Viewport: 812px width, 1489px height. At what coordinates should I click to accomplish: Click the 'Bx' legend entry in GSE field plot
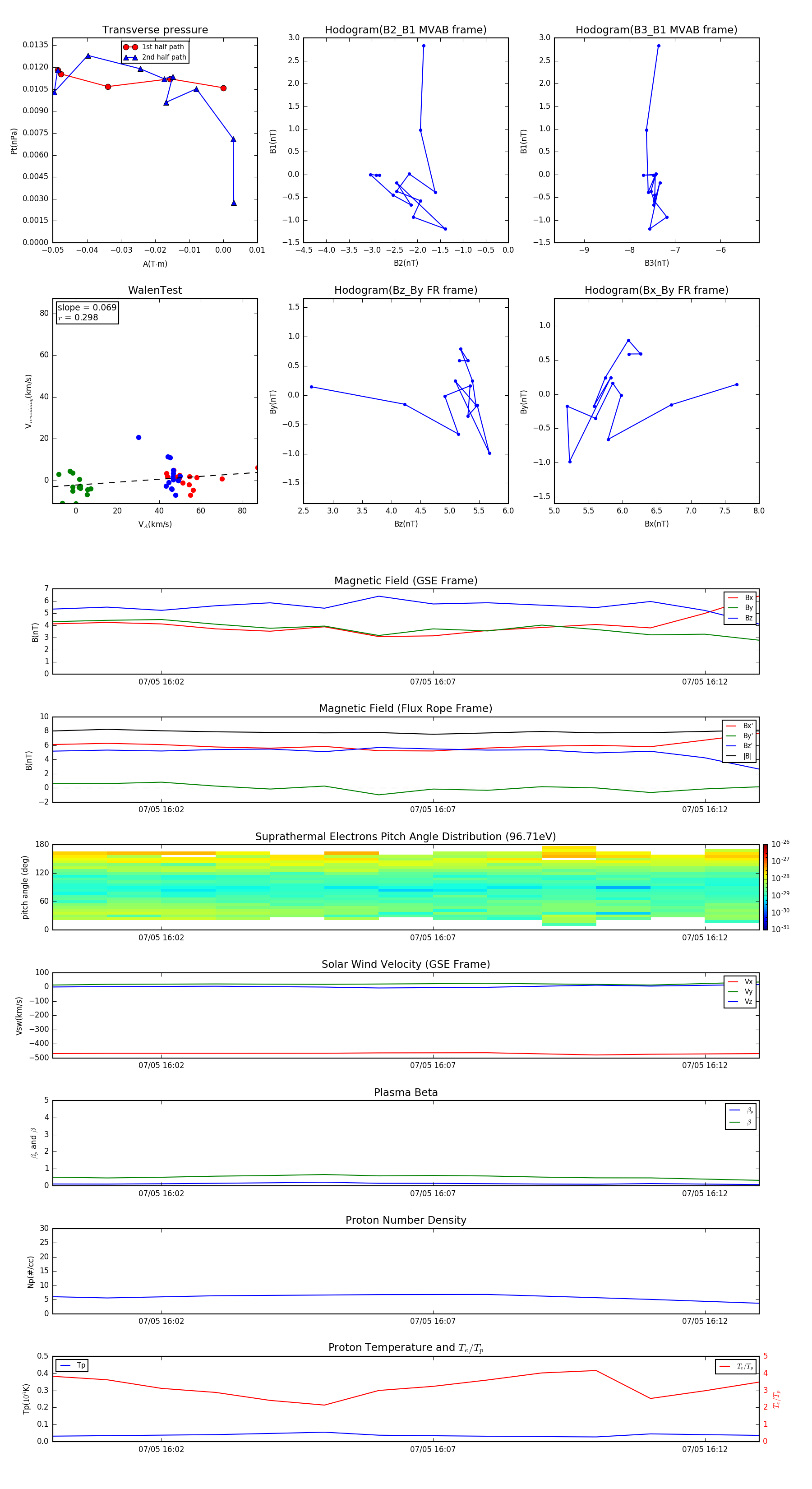point(740,598)
